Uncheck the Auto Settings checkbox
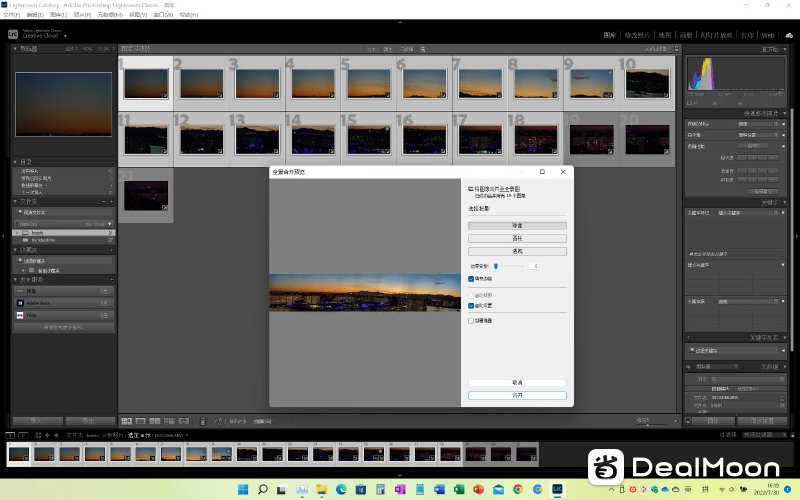The width and height of the screenshot is (800, 500). pos(471,306)
